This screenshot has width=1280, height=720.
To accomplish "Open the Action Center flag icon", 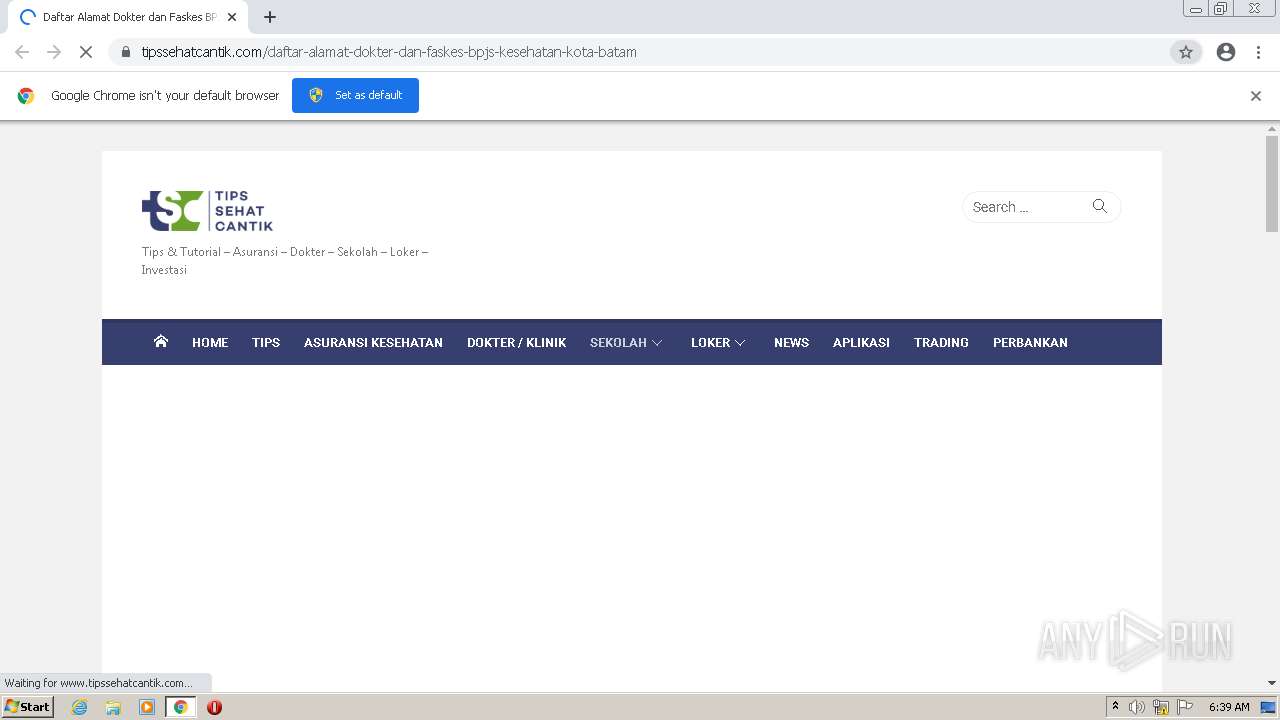I will click(1185, 707).
